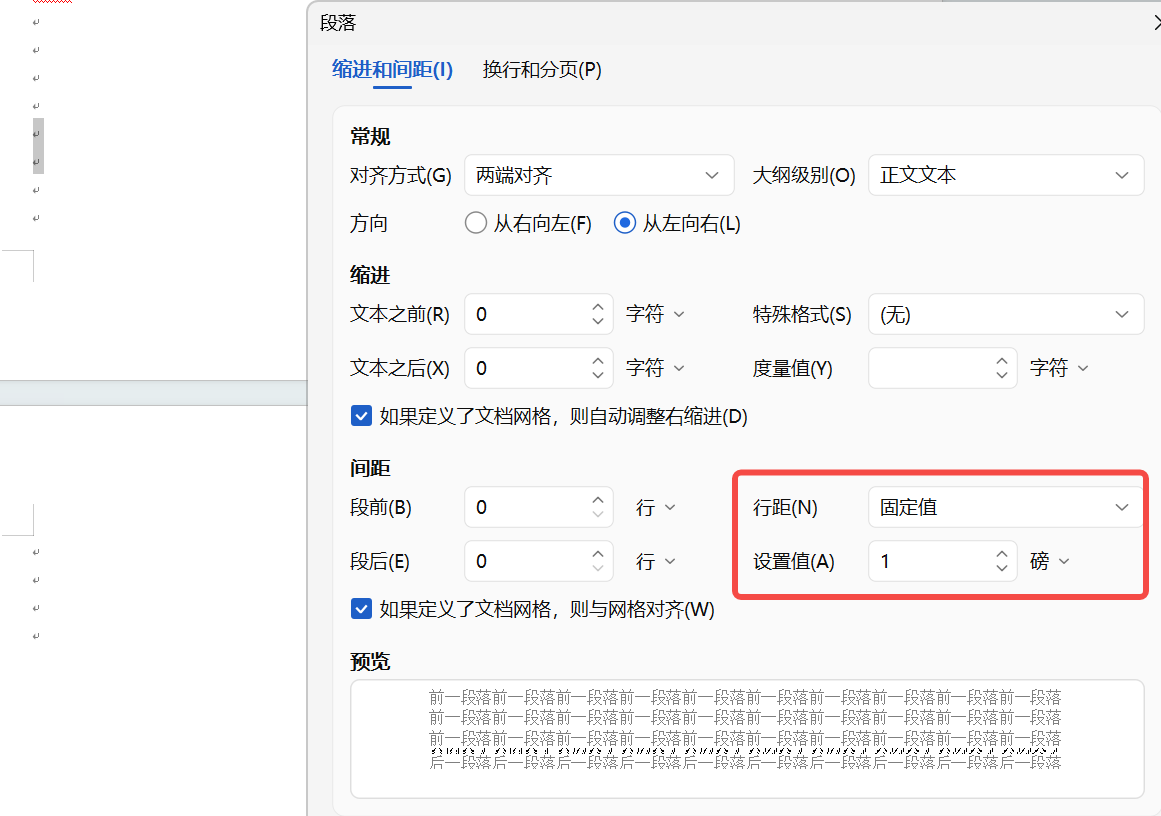Image resolution: width=1161 pixels, height=816 pixels.
Task: Increase 段前 spacing with the up arrow
Action: tap(598, 500)
